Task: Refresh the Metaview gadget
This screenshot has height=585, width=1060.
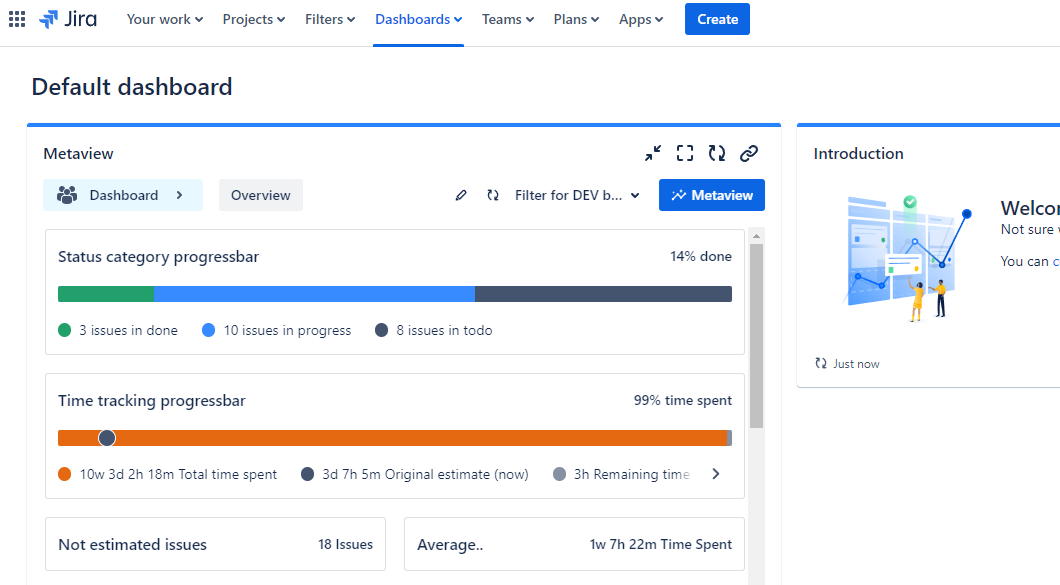Action: point(717,153)
